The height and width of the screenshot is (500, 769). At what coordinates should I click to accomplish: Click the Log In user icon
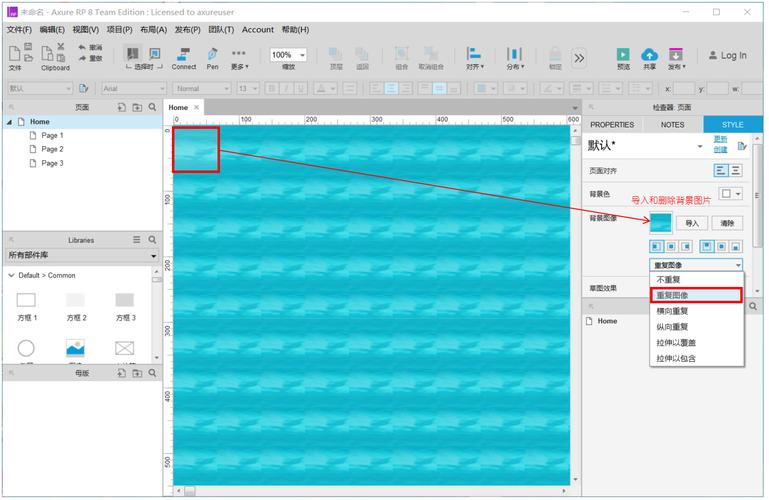[713, 55]
